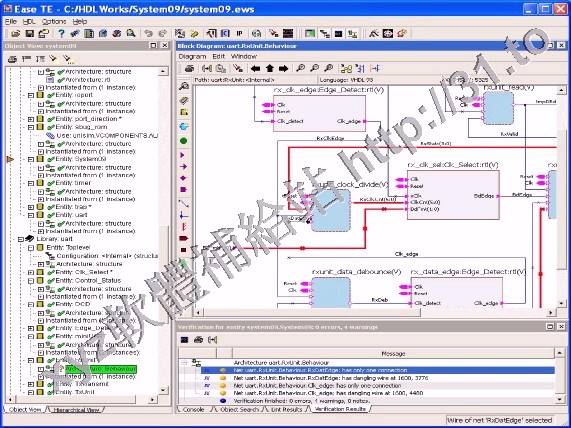Screen dimensions: 571x428
Task: Go up a level with the up arrow
Action: click(269, 68)
